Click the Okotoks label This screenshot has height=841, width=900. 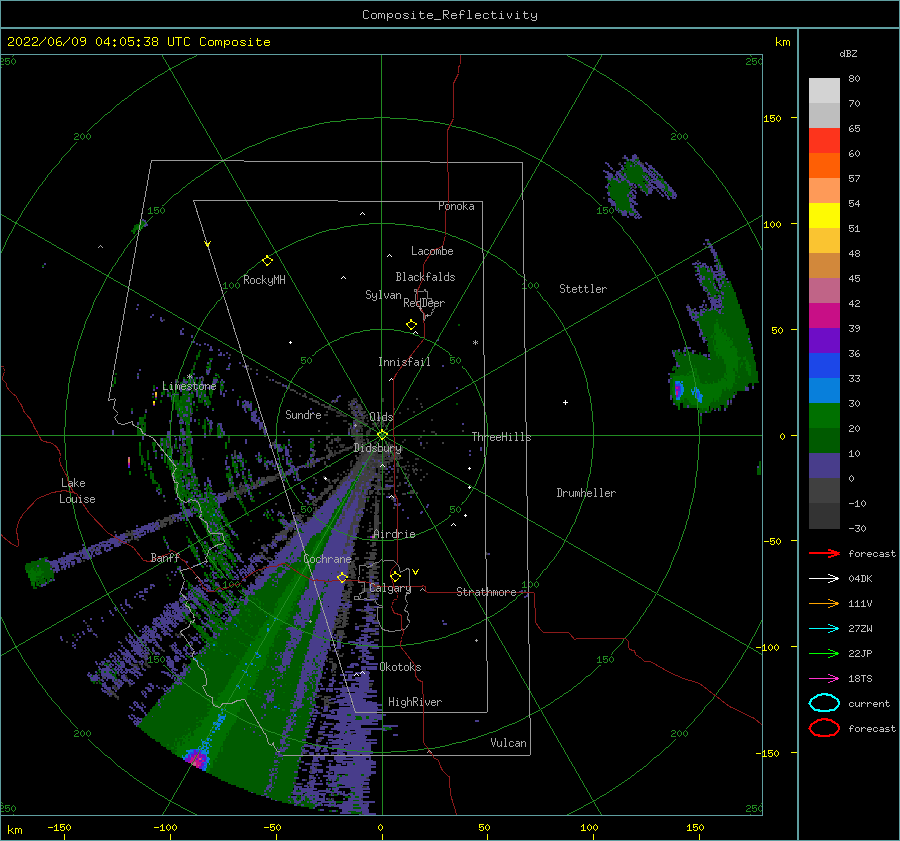click(x=400, y=667)
